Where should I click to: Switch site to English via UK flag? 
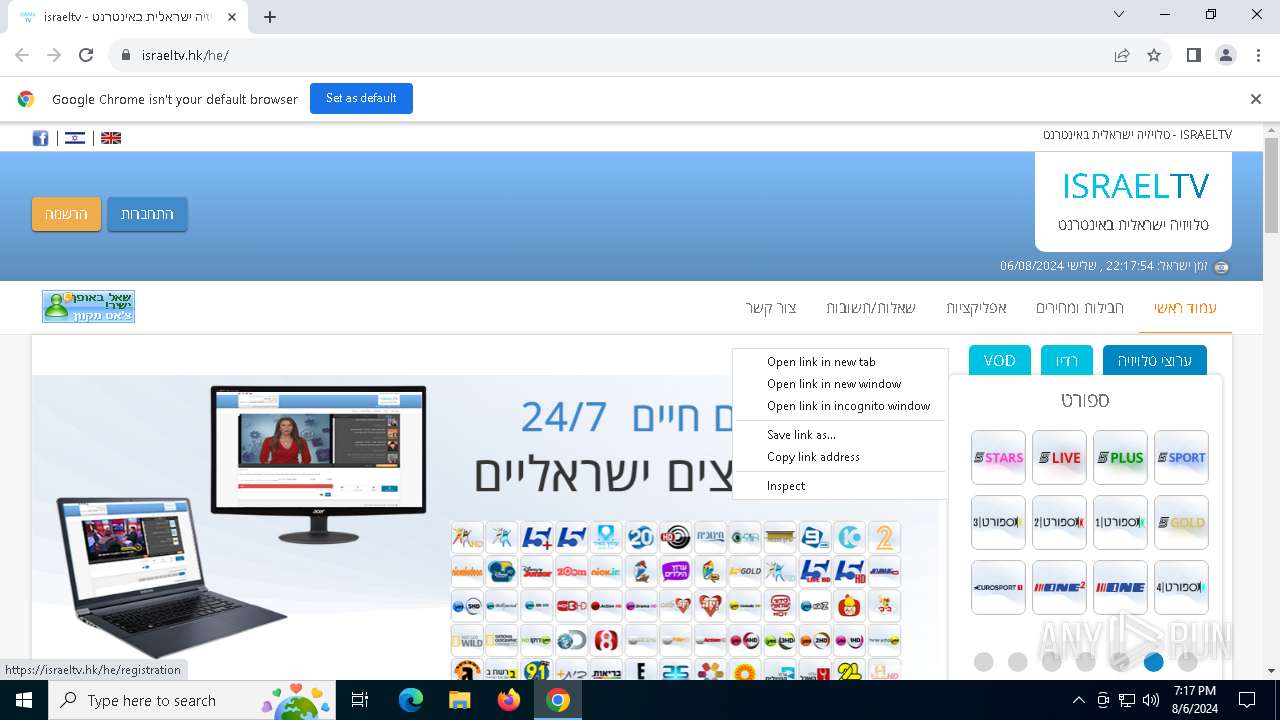(x=111, y=138)
